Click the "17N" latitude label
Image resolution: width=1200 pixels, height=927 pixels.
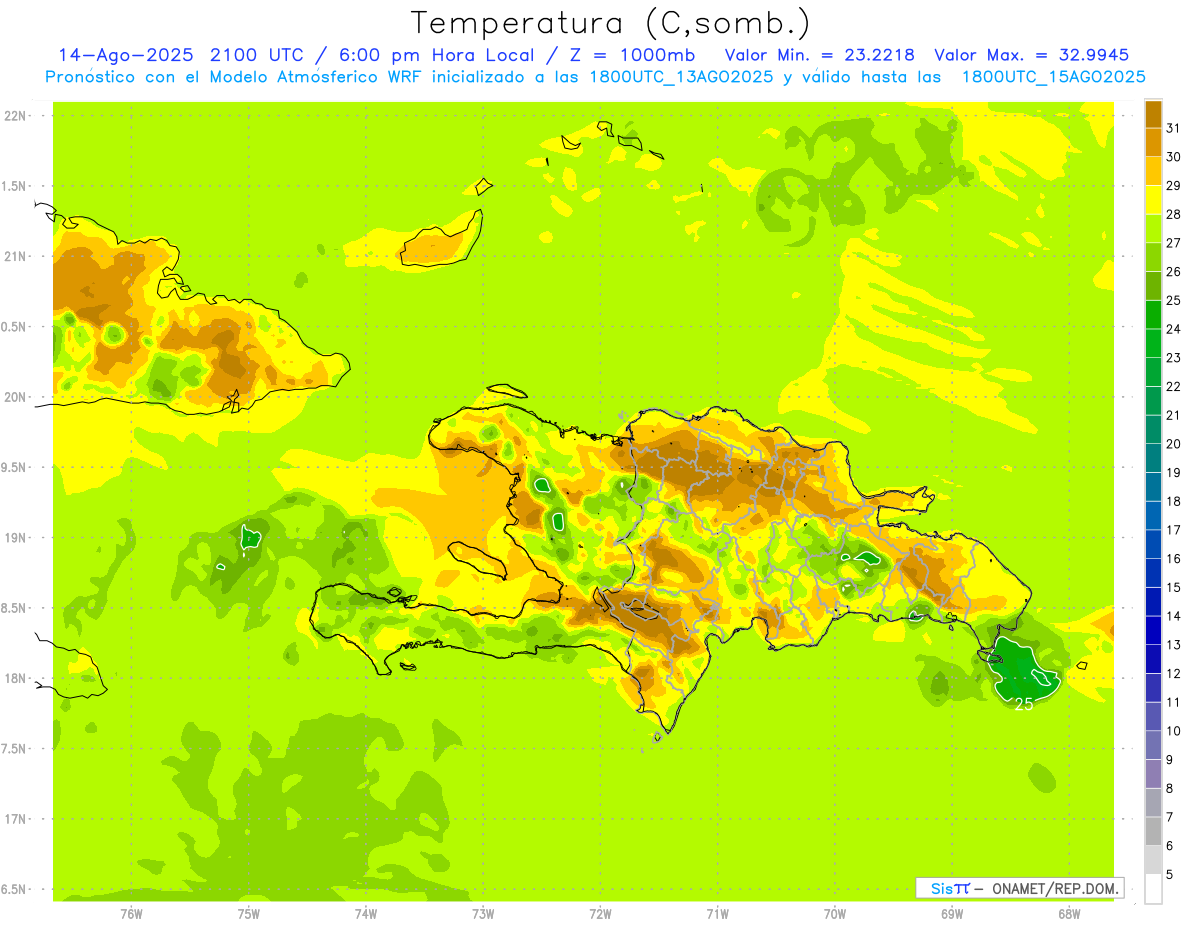coord(16,819)
